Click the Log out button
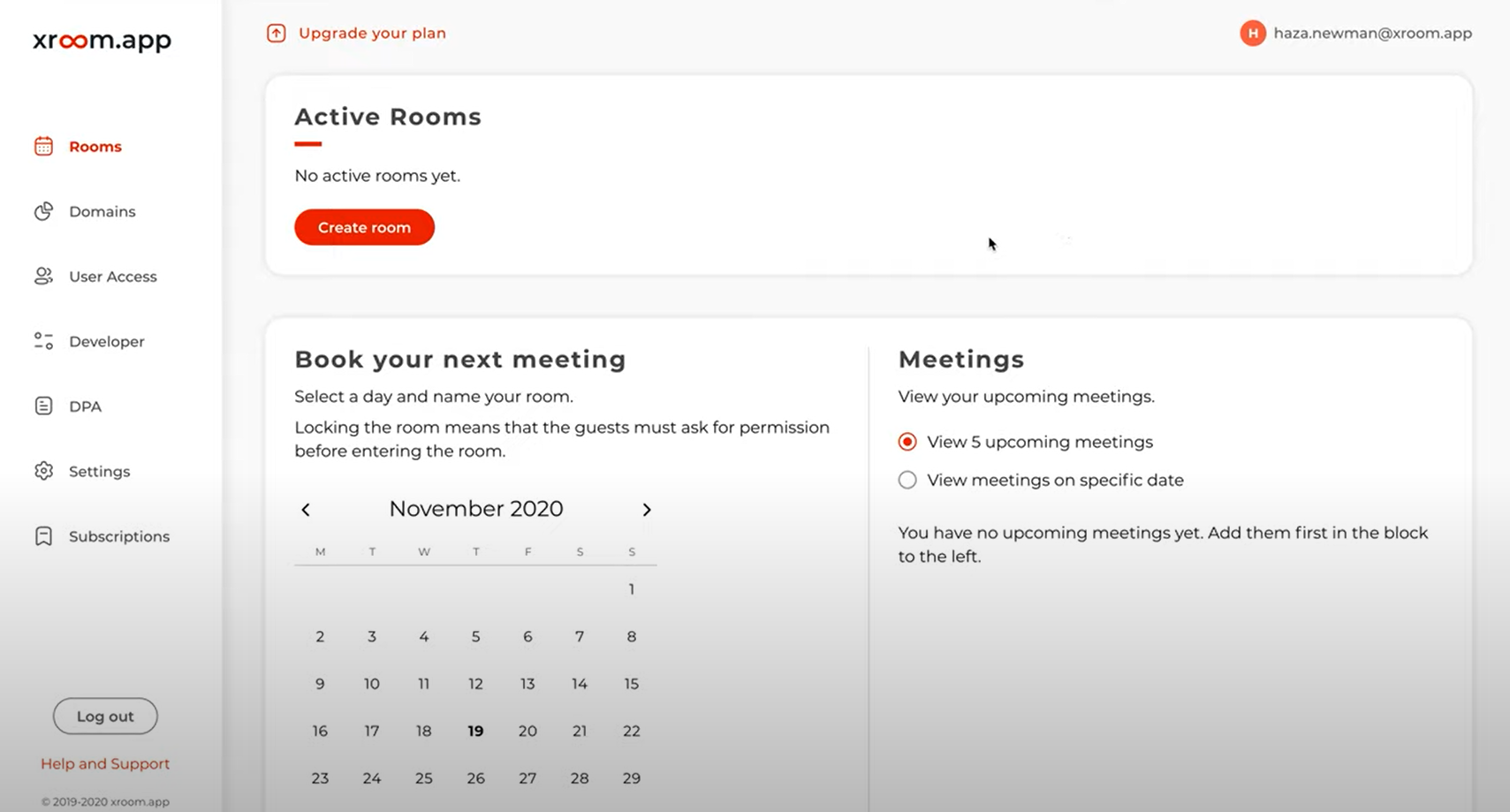The width and height of the screenshot is (1510, 812). 105,717
